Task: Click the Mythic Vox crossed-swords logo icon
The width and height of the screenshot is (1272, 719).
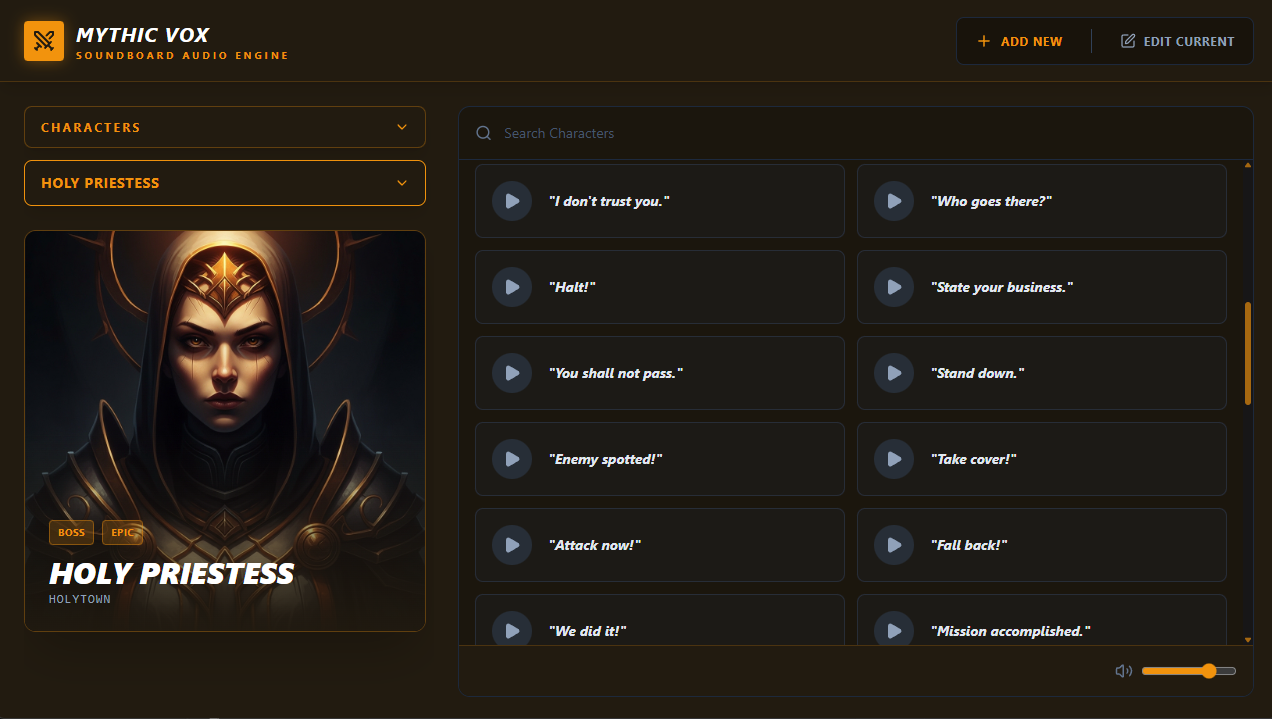Action: coord(44,41)
